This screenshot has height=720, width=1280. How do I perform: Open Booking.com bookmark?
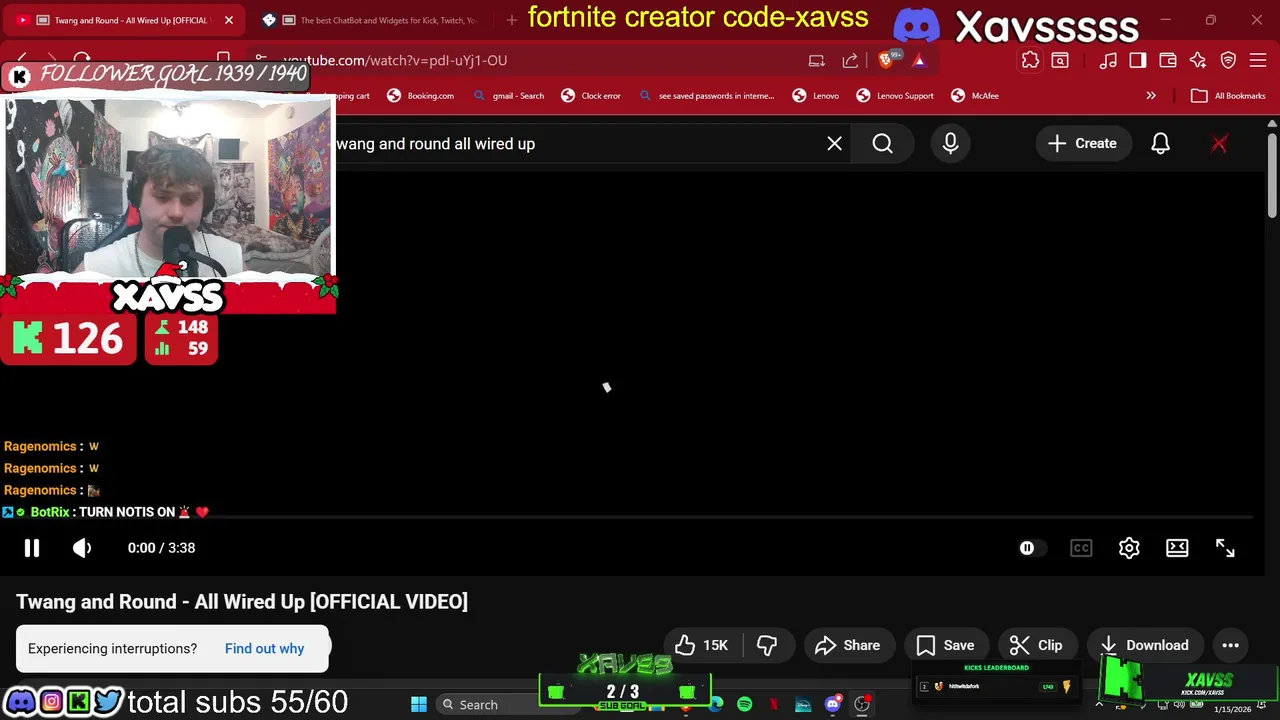pos(420,96)
